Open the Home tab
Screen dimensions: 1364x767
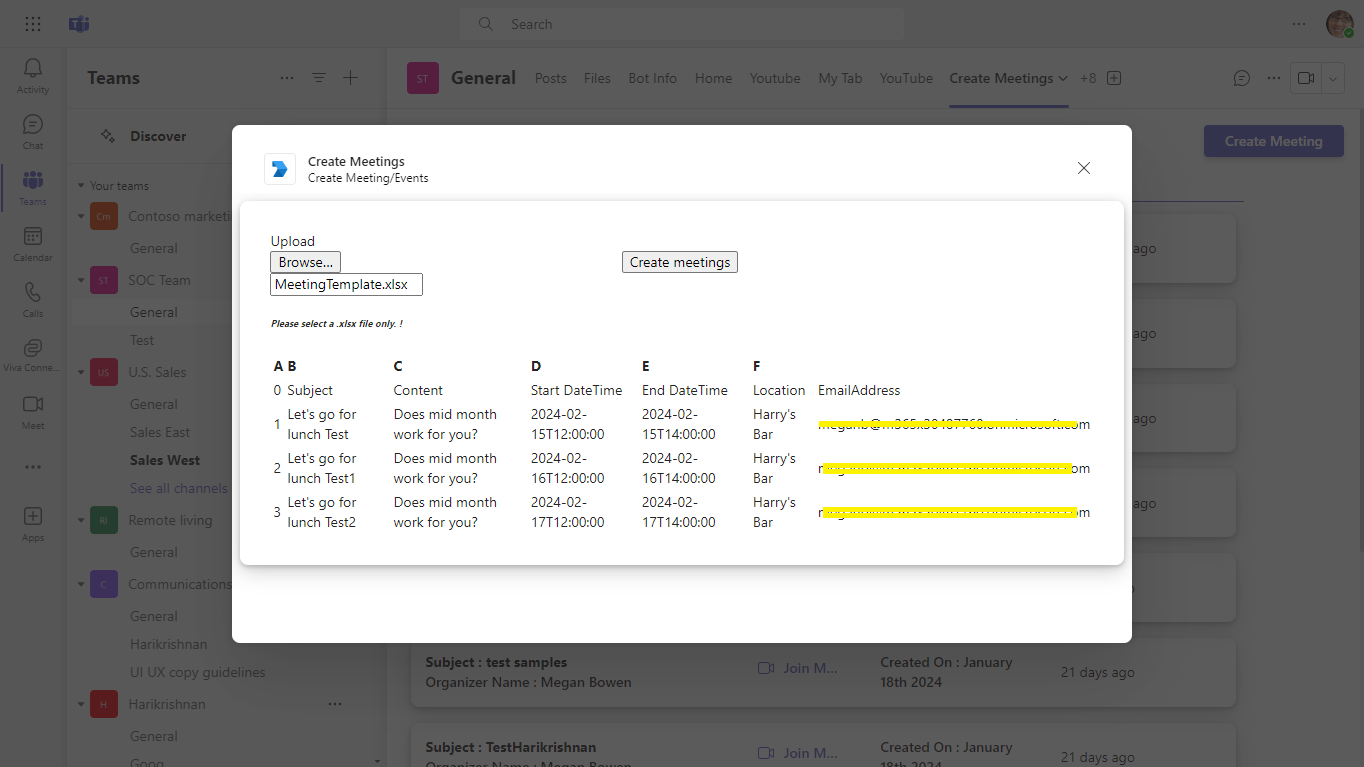click(x=714, y=78)
